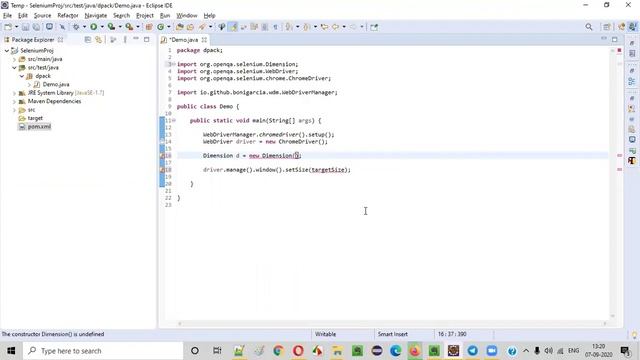The image size is (640, 360).
Task: Click the Save toolbar icon
Action: click(25, 27)
